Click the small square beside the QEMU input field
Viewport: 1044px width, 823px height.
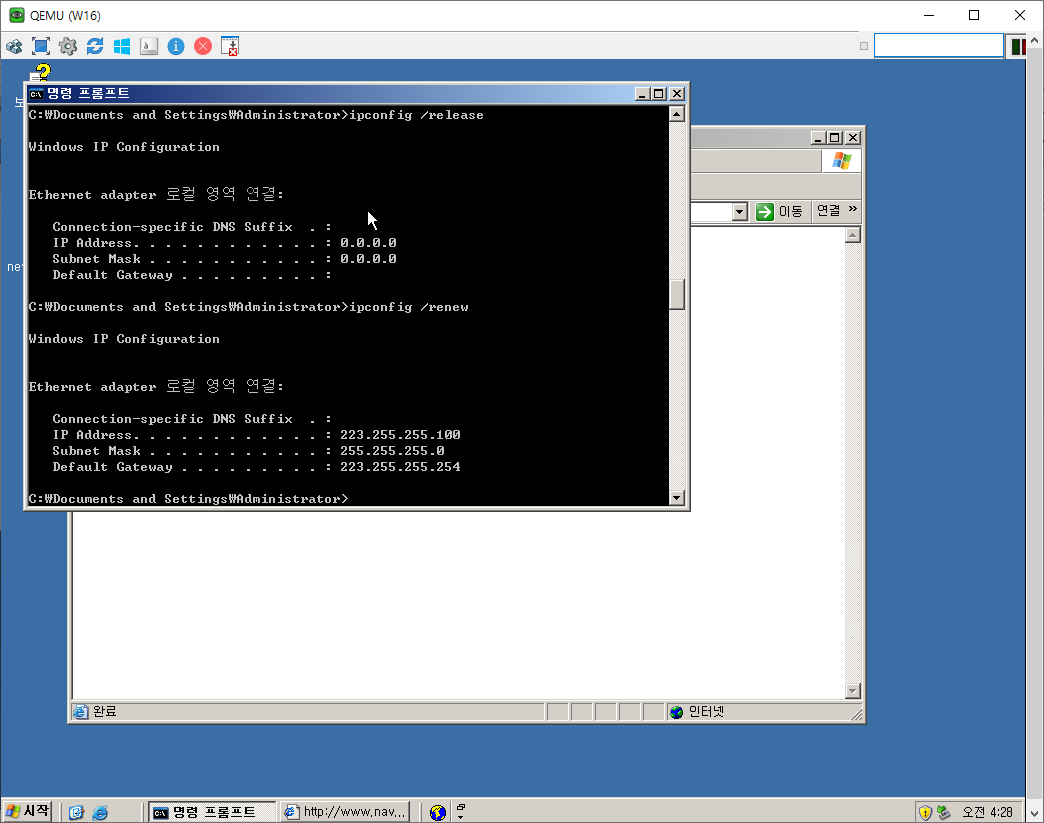[x=864, y=46]
